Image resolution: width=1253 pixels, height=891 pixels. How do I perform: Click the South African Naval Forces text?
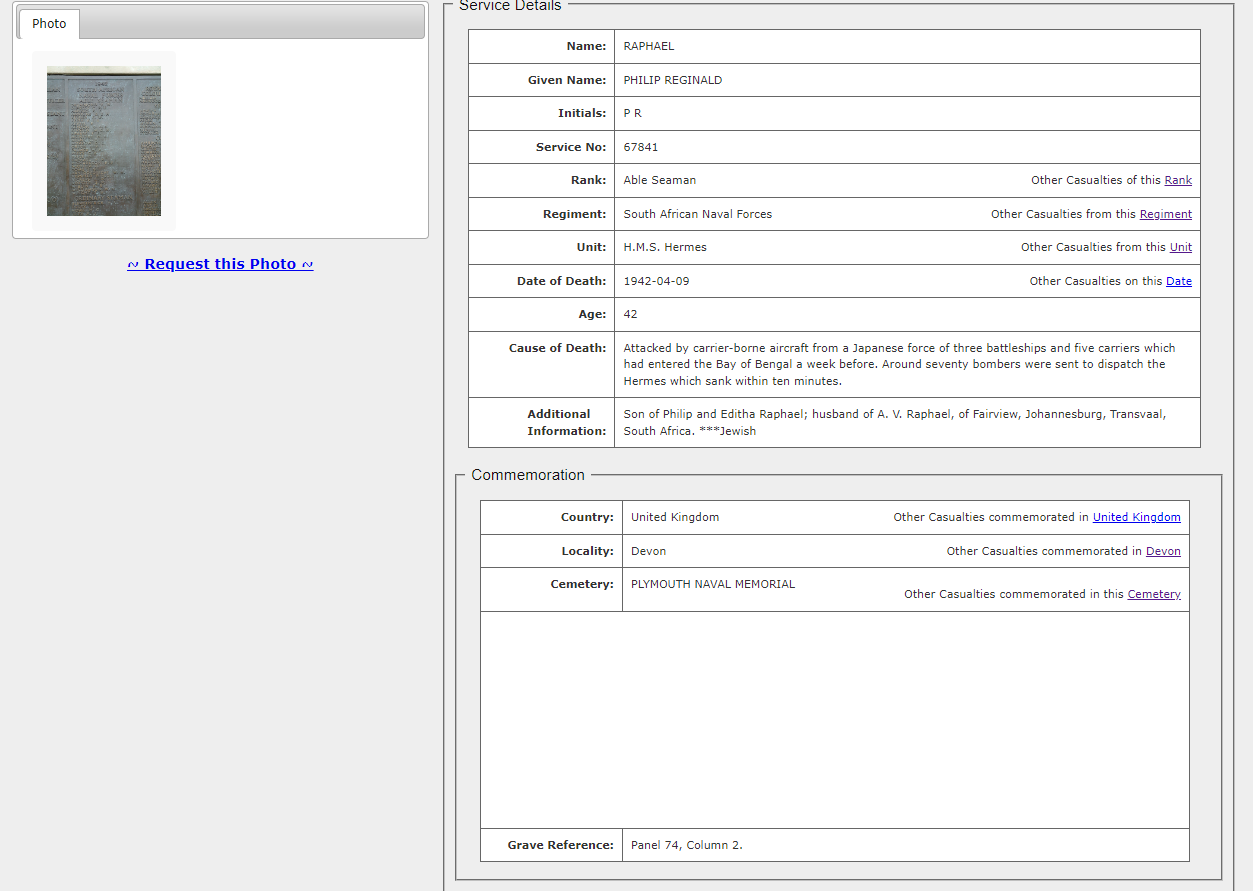[x=698, y=214]
